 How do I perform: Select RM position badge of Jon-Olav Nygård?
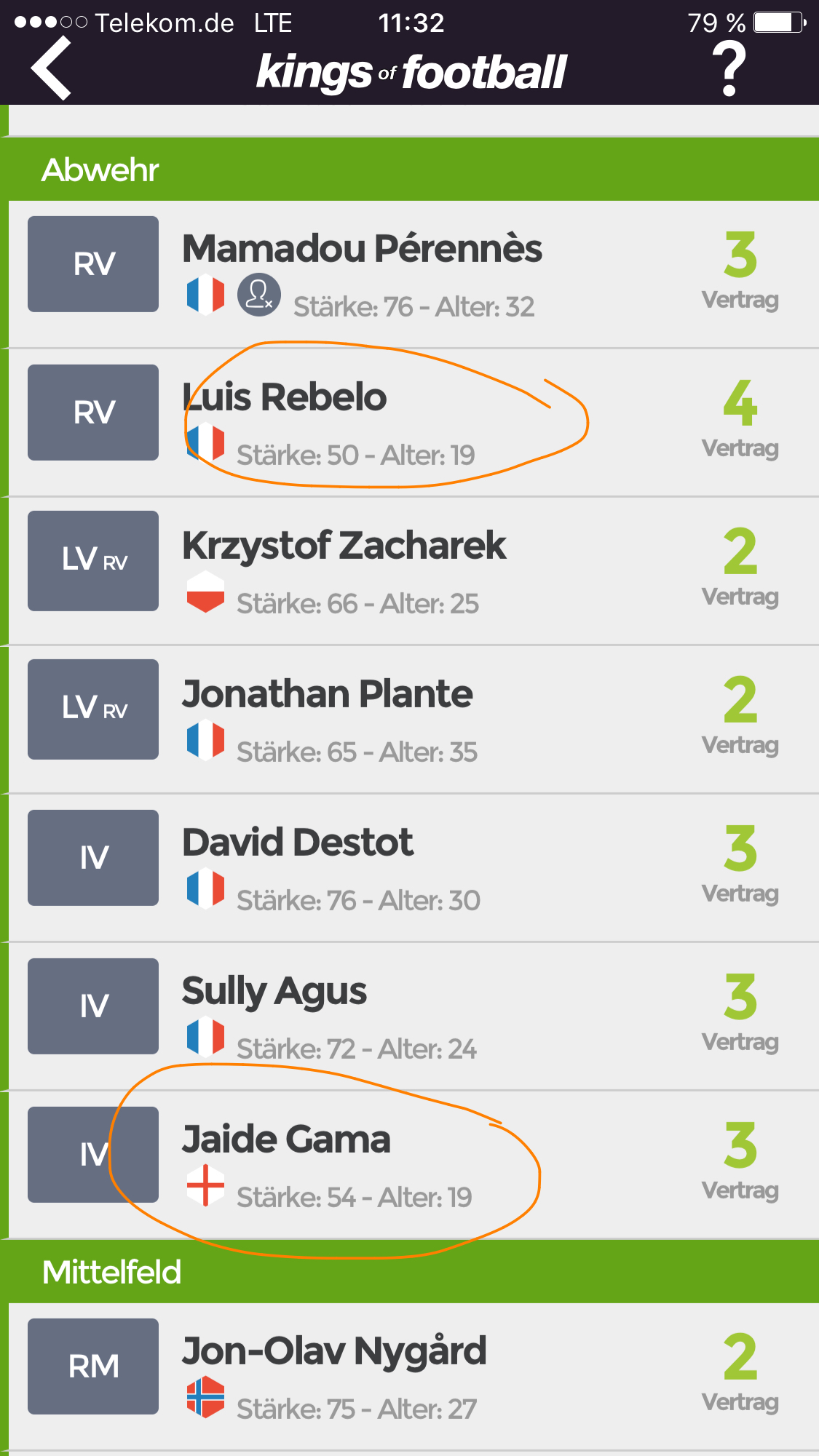(93, 1367)
